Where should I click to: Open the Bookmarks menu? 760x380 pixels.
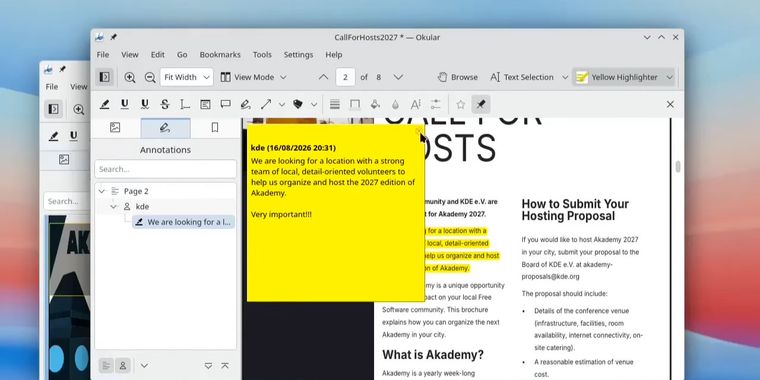tap(220, 55)
